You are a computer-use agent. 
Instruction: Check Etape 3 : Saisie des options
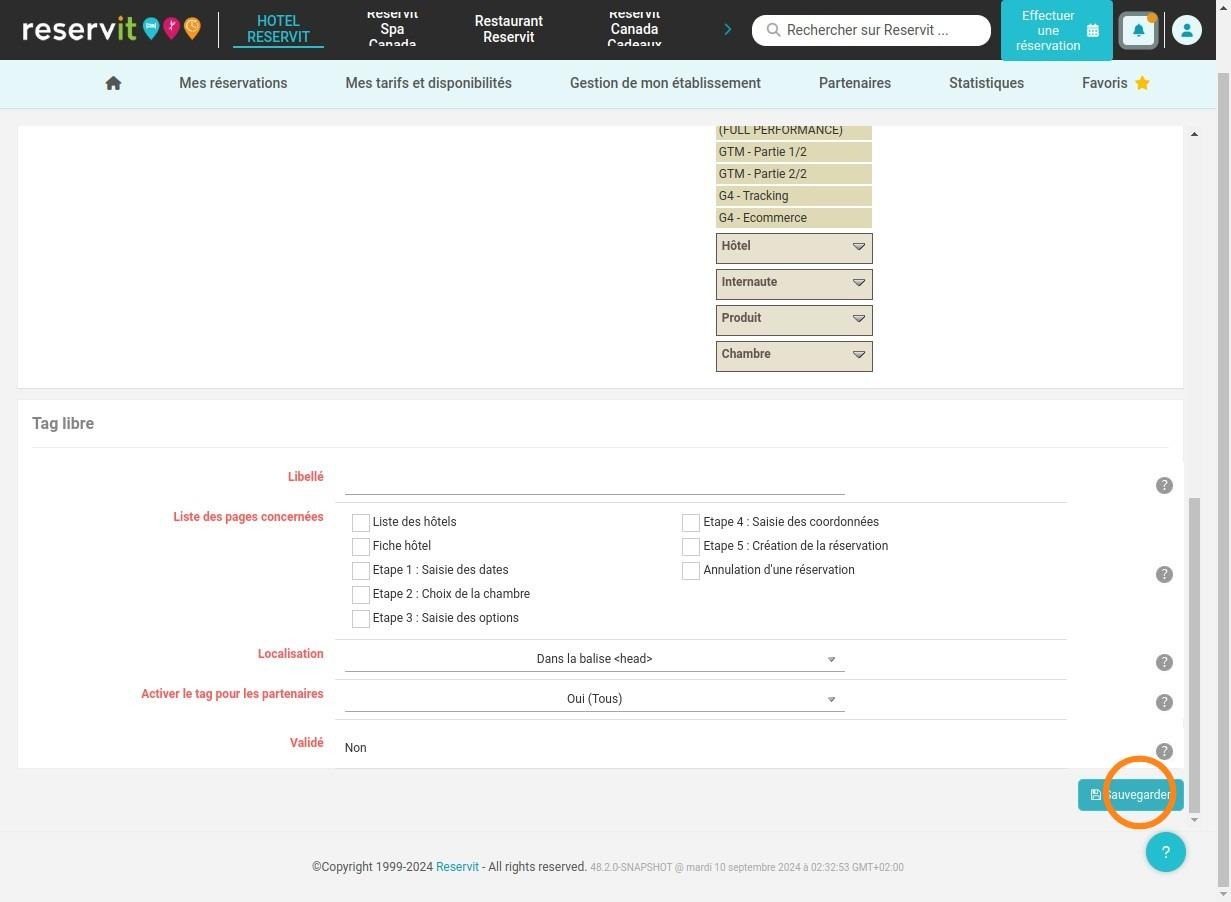pyautogui.click(x=361, y=618)
